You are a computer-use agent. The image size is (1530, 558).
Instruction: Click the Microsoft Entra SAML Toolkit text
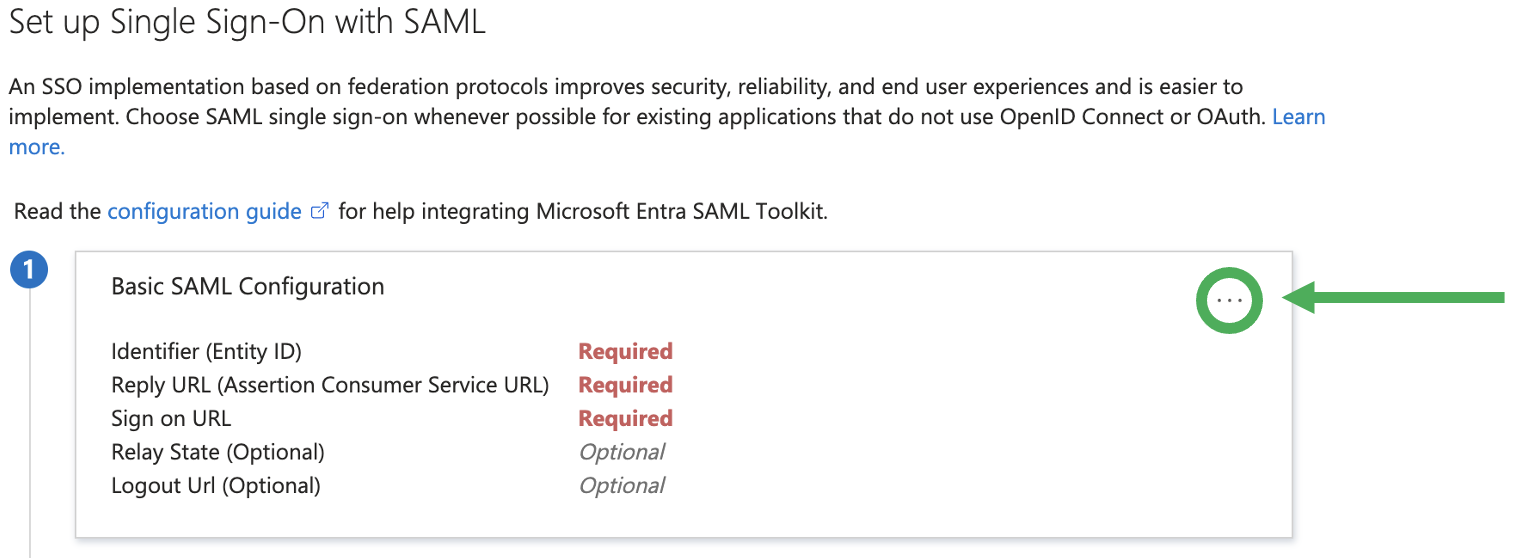[681, 212]
